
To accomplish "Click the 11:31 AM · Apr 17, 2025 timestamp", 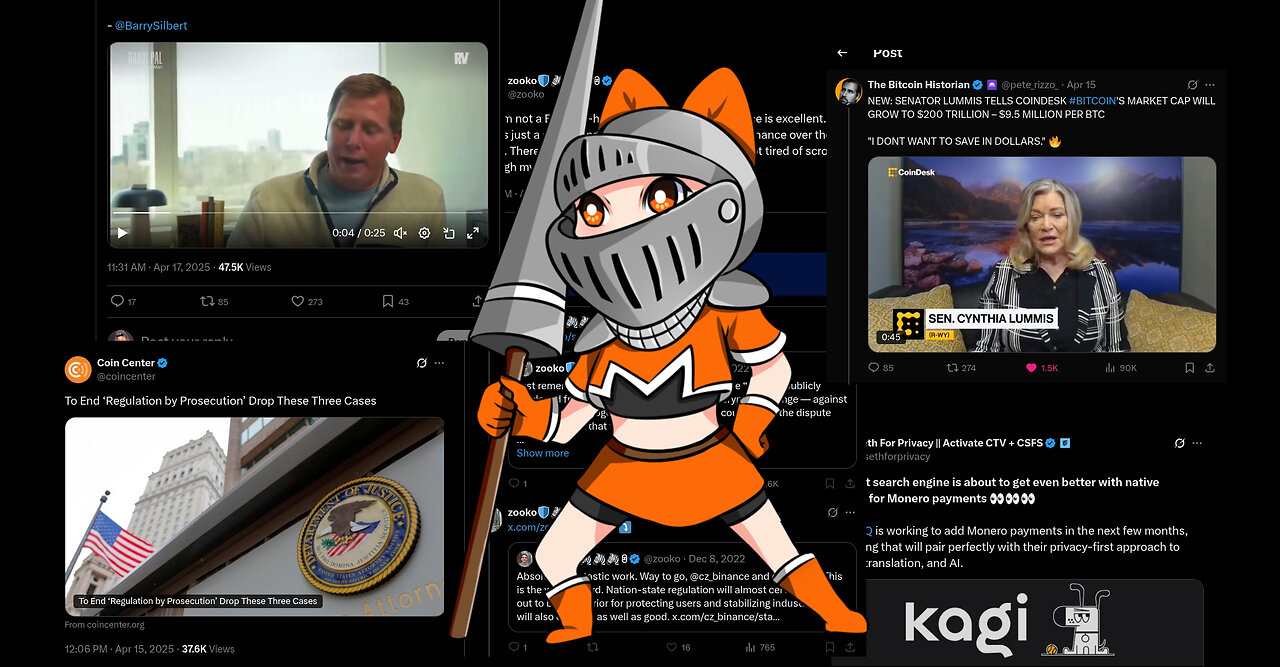I will pos(160,267).
